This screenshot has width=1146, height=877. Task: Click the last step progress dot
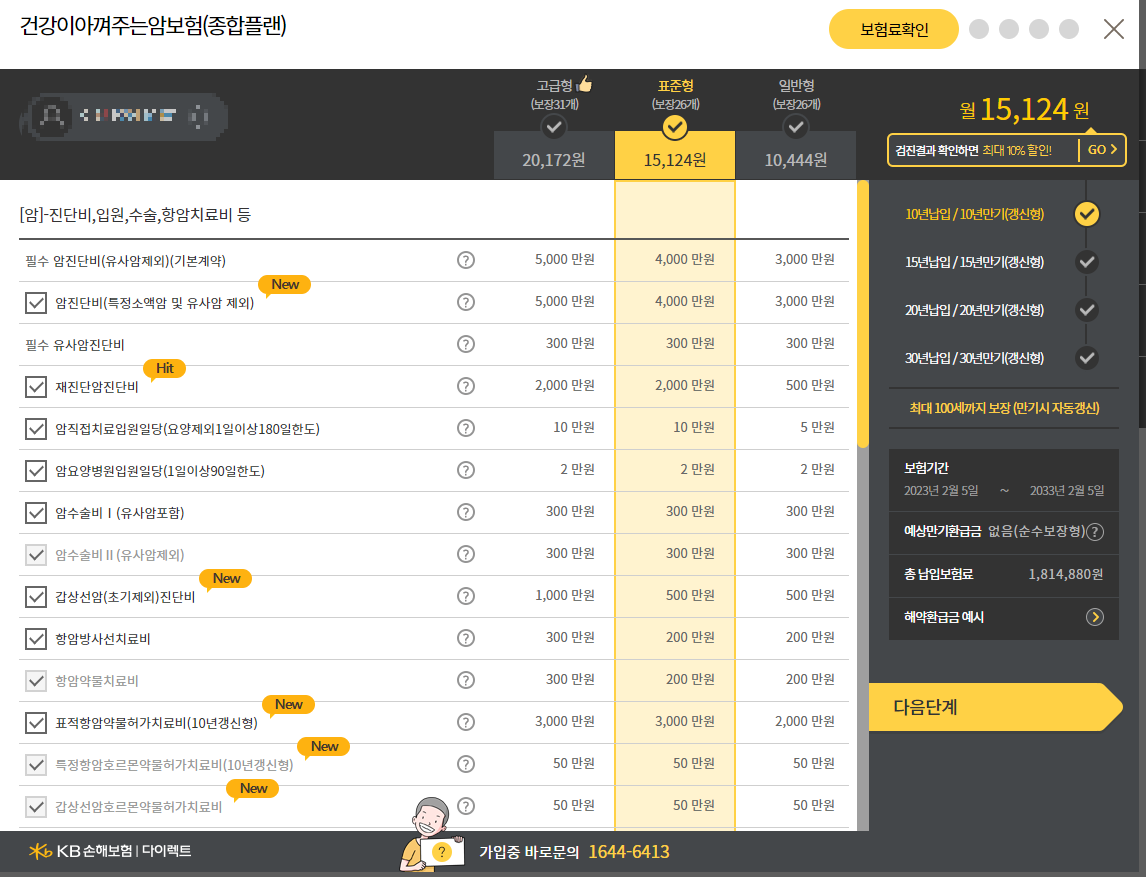coord(1069,29)
